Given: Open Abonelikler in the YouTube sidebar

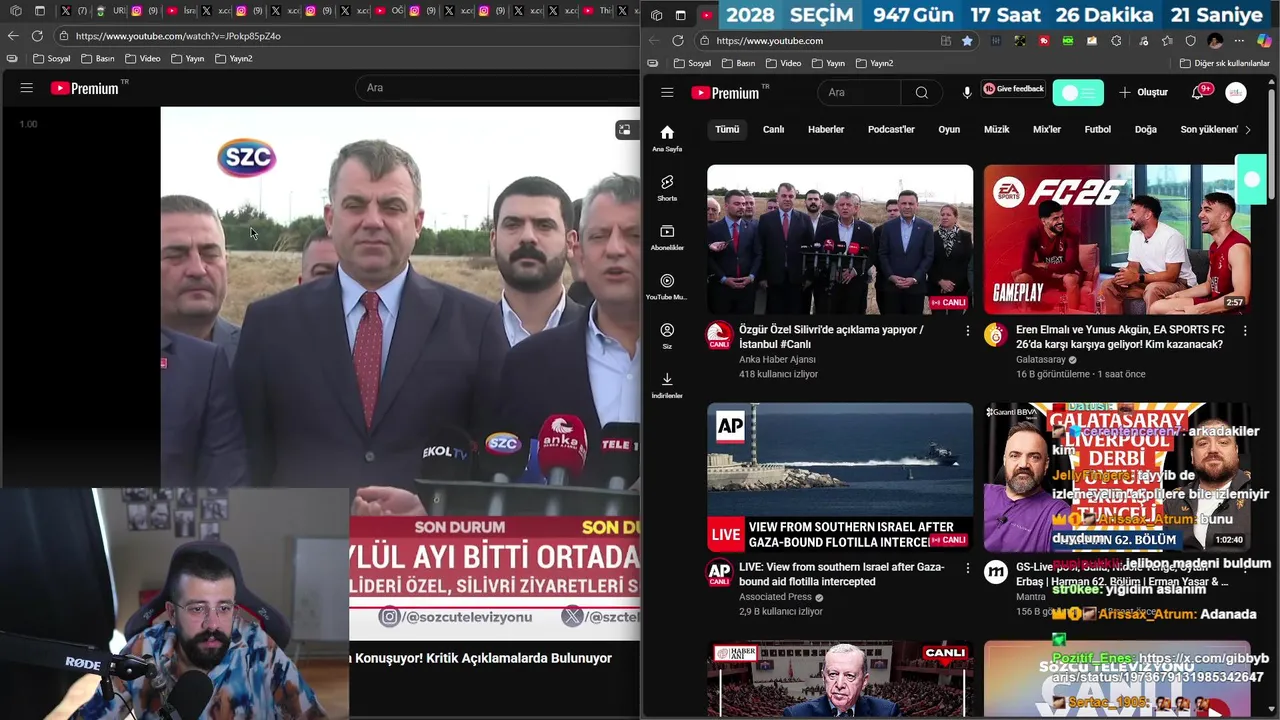Looking at the screenshot, I should [667, 237].
